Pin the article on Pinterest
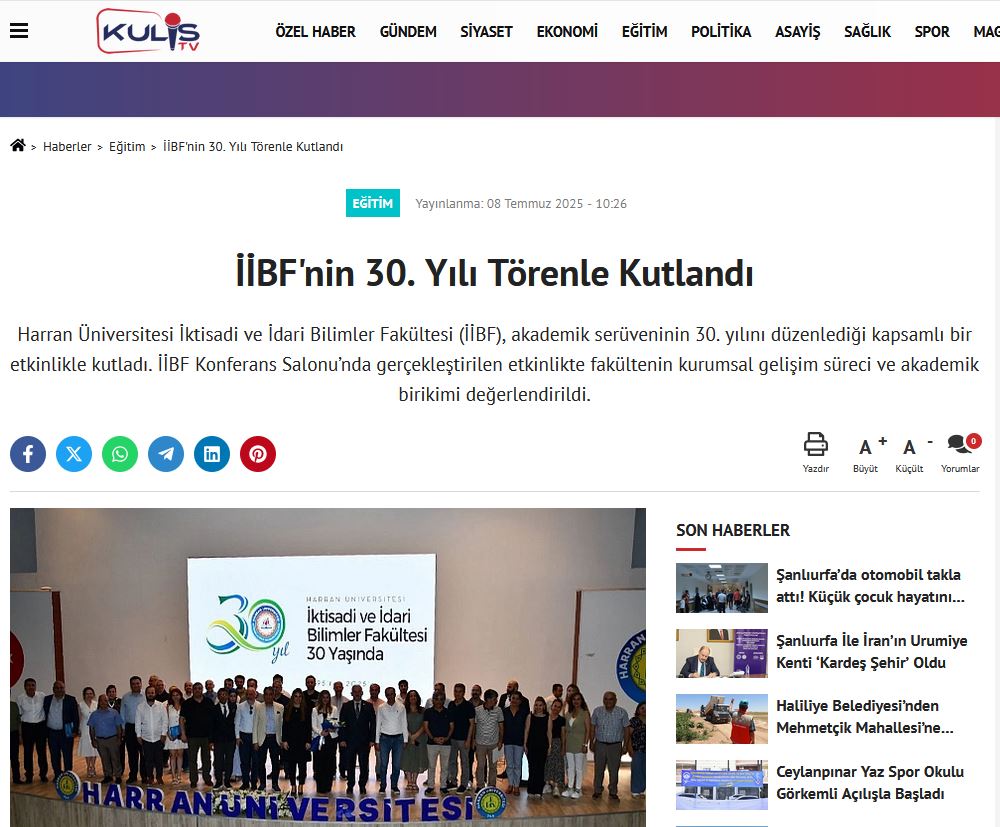 [x=258, y=454]
